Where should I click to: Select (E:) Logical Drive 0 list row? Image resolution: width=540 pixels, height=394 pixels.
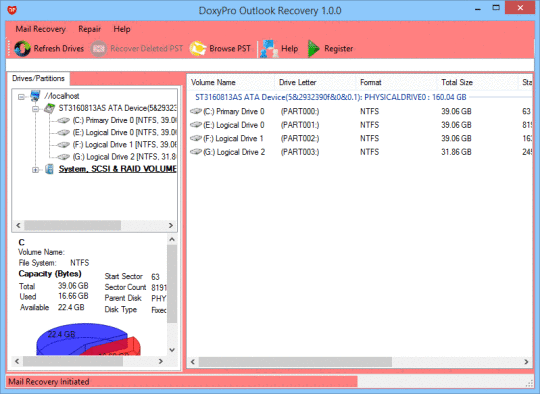point(360,125)
